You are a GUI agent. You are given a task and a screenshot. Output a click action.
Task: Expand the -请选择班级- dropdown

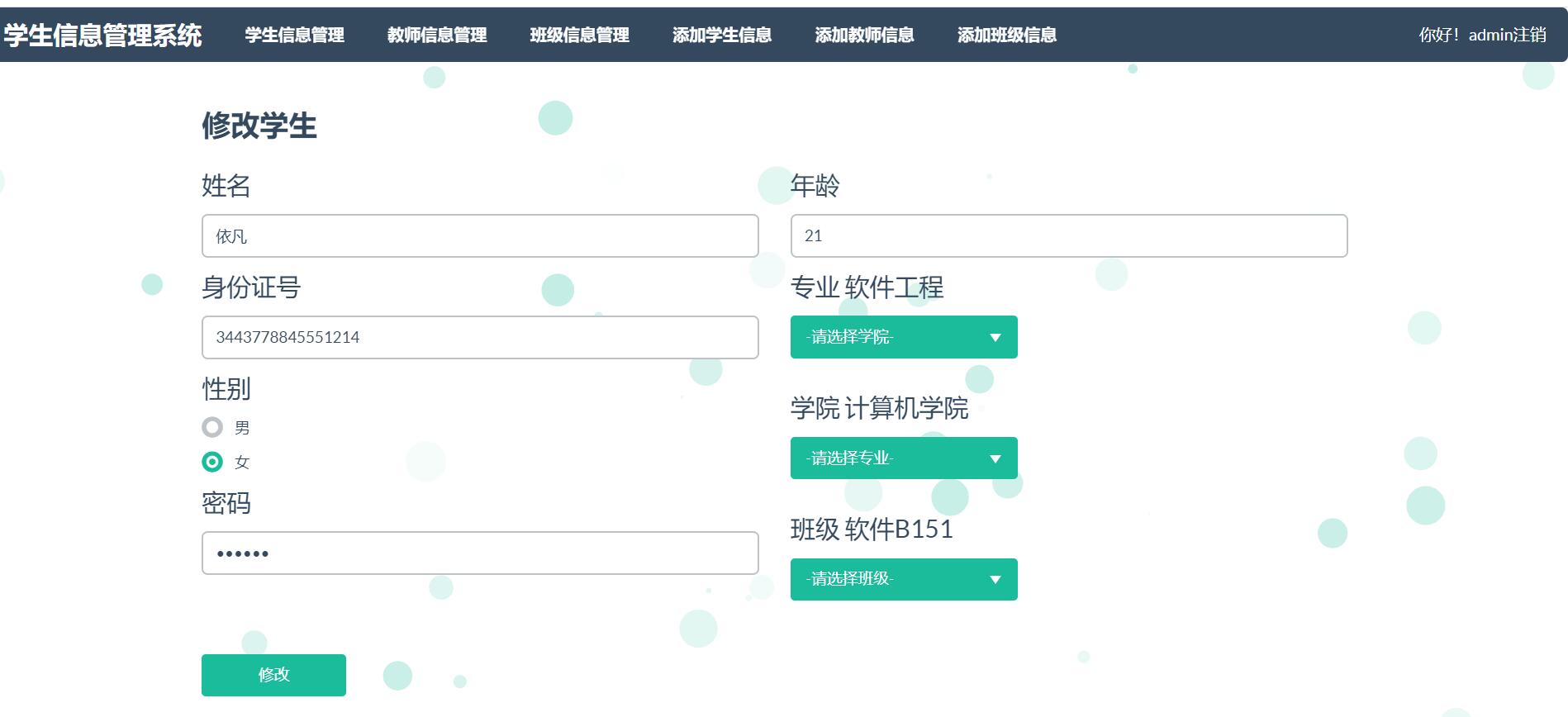[x=904, y=579]
